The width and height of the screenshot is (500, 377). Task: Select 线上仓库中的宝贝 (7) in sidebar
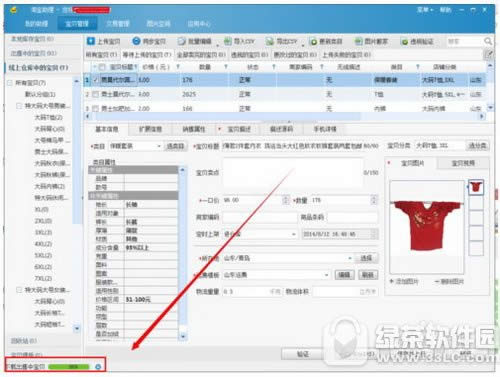click(x=38, y=68)
